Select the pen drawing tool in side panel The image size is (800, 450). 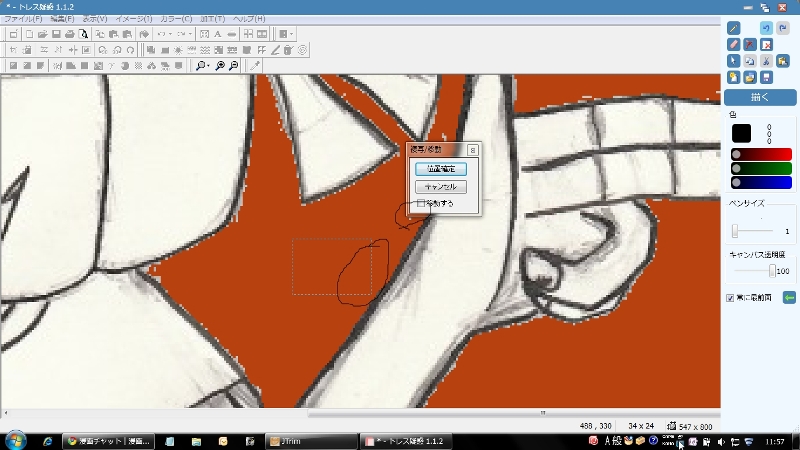click(x=733, y=28)
